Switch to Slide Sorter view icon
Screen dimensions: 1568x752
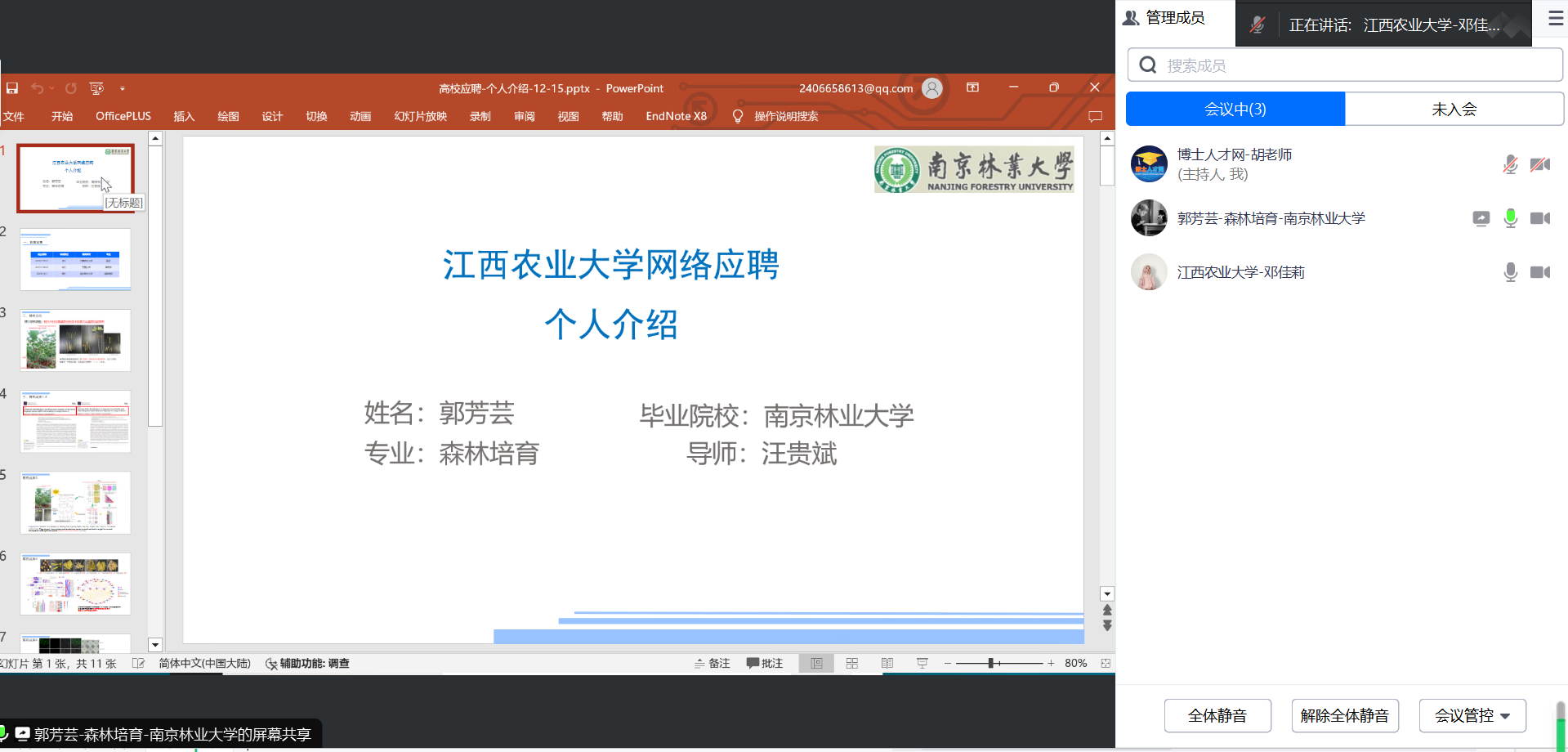click(852, 664)
